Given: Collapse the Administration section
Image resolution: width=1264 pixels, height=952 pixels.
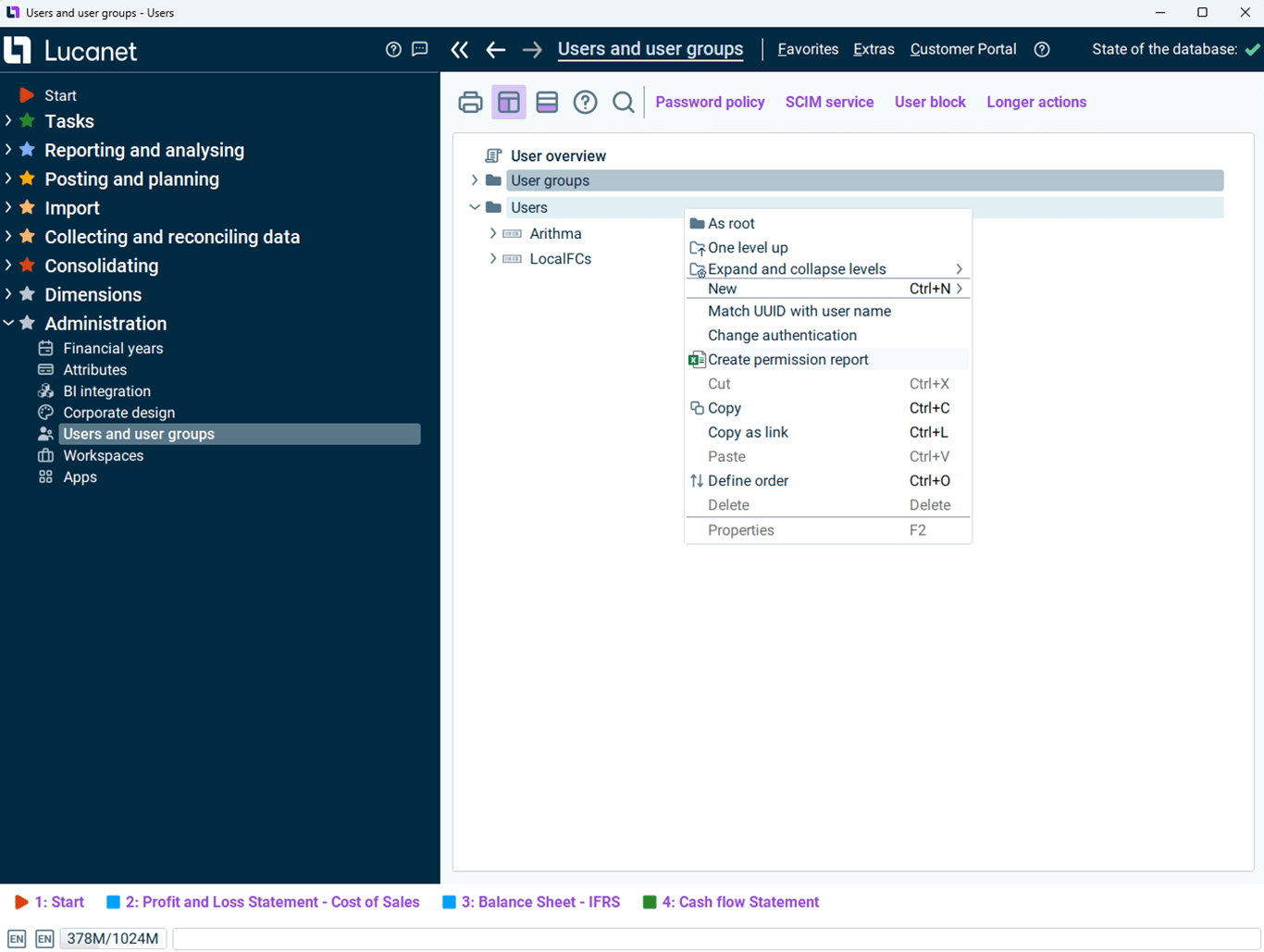Looking at the screenshot, I should click(x=8, y=323).
